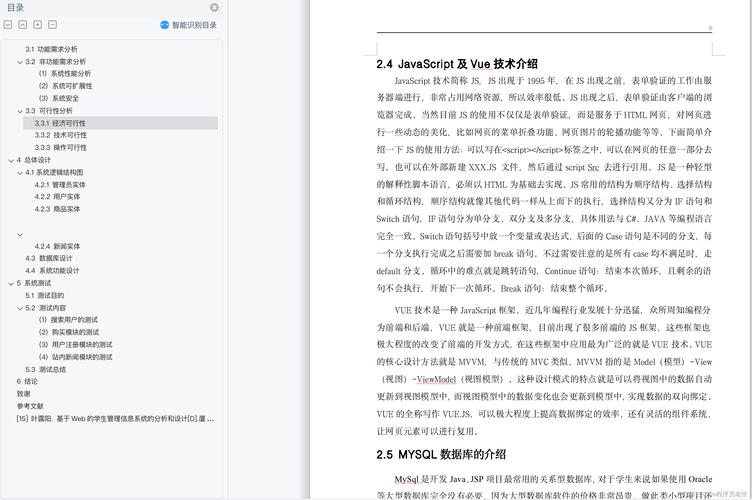Jump to 3.1 功能需求分析
752x500 pixels.
[x=51, y=49]
